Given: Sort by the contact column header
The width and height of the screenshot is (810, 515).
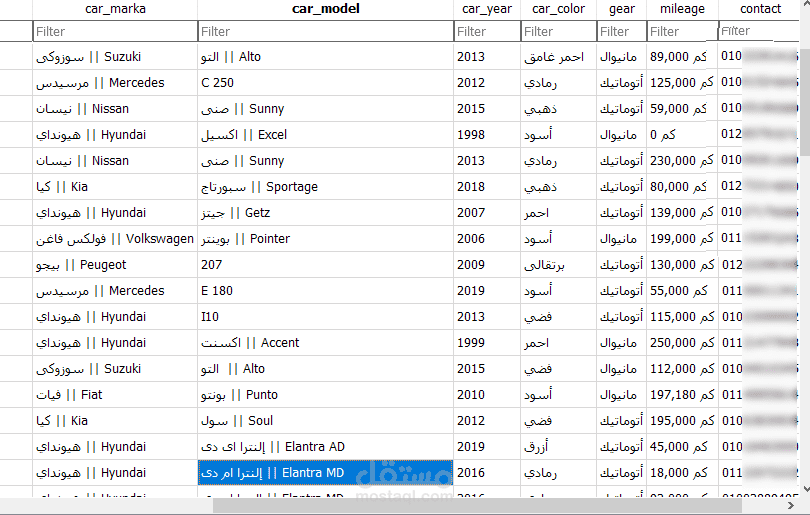Looking at the screenshot, I should coord(760,9).
